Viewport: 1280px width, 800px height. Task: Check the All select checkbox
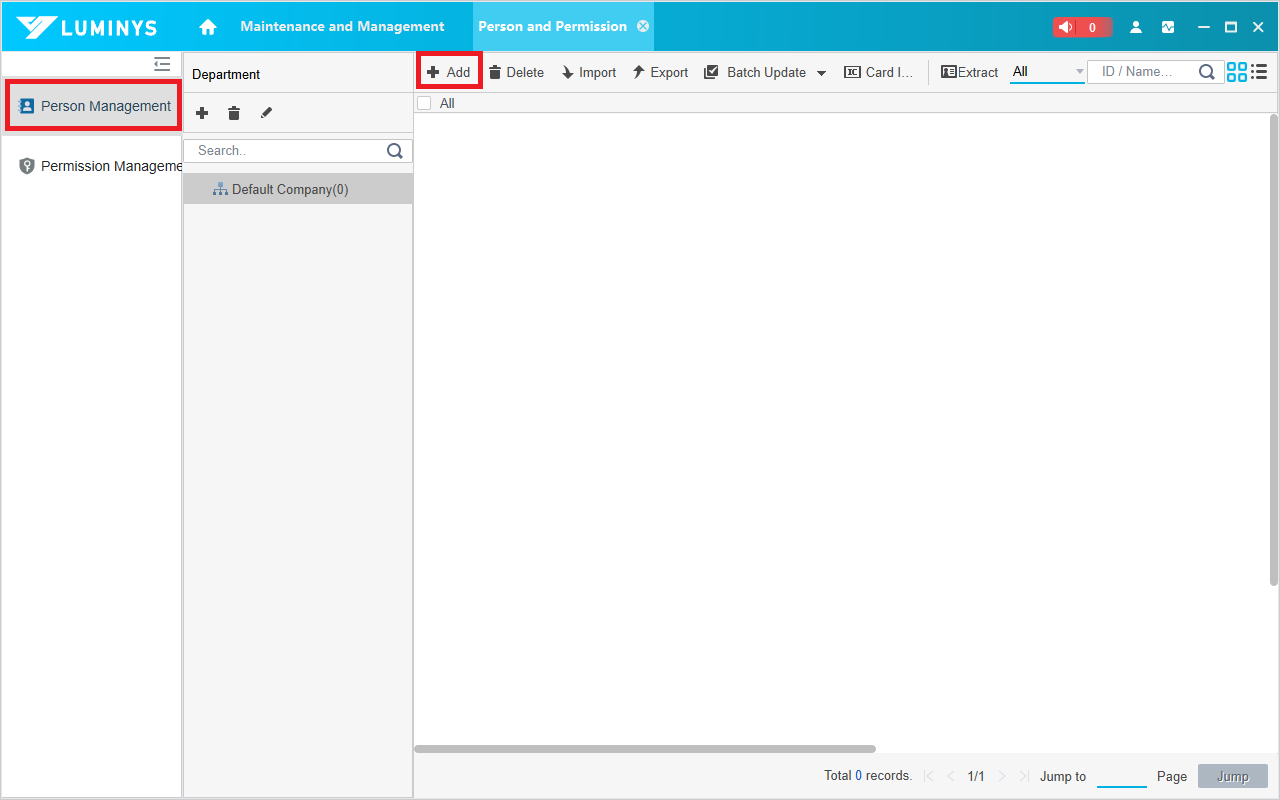(x=424, y=103)
